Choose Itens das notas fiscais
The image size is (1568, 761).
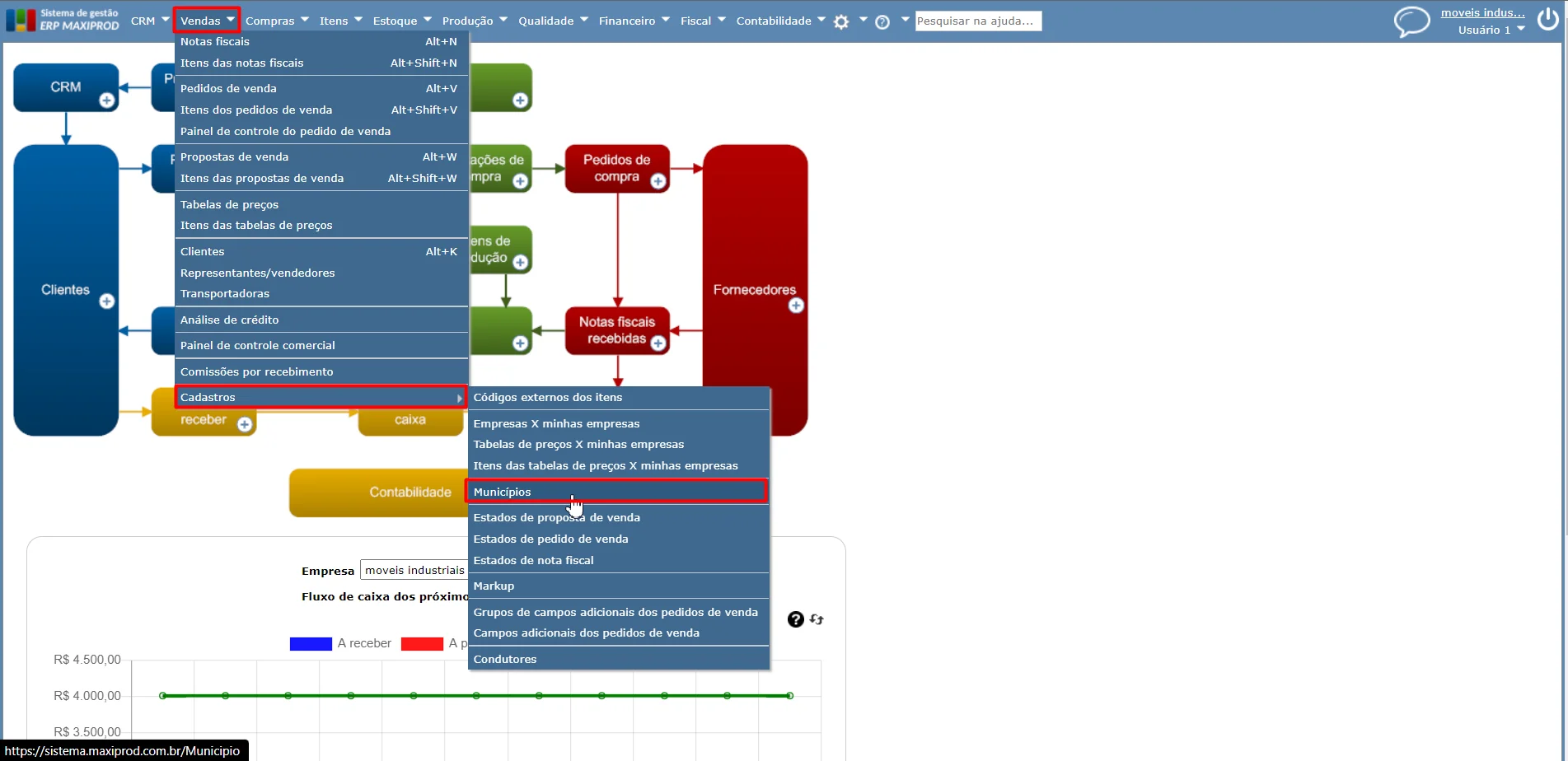[322, 63]
